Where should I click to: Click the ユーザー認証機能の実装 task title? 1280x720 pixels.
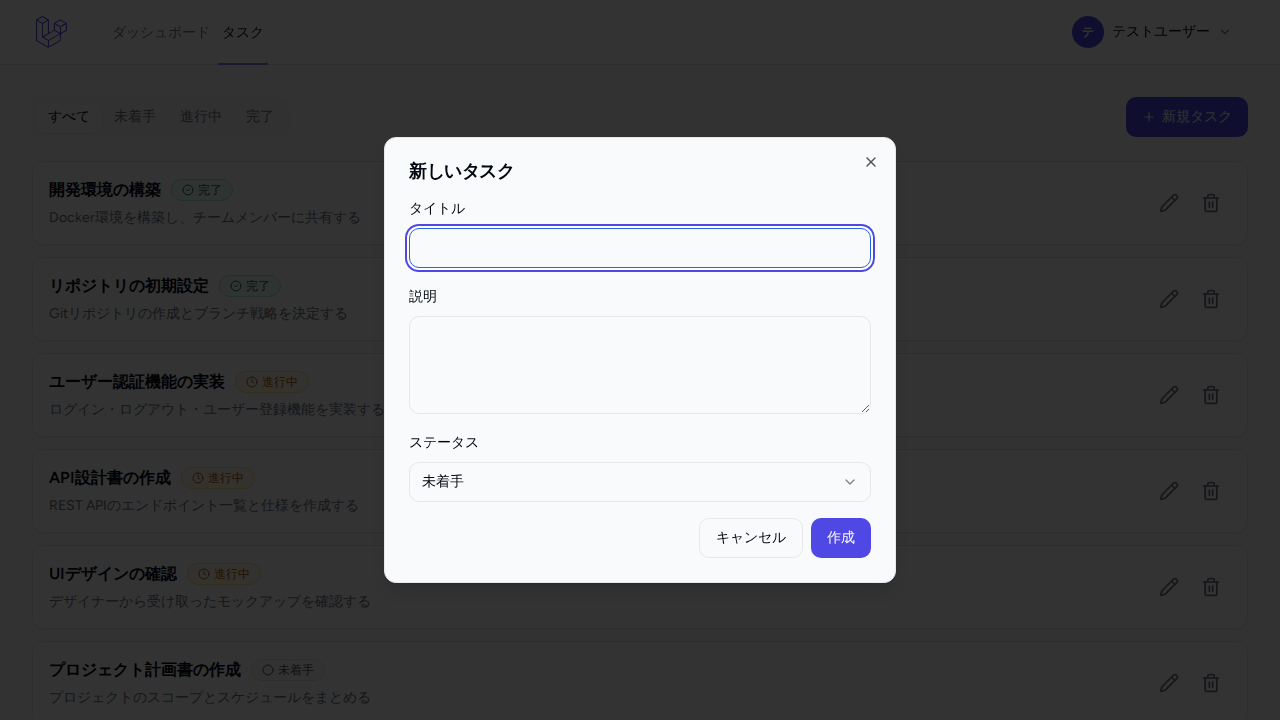click(x=137, y=382)
